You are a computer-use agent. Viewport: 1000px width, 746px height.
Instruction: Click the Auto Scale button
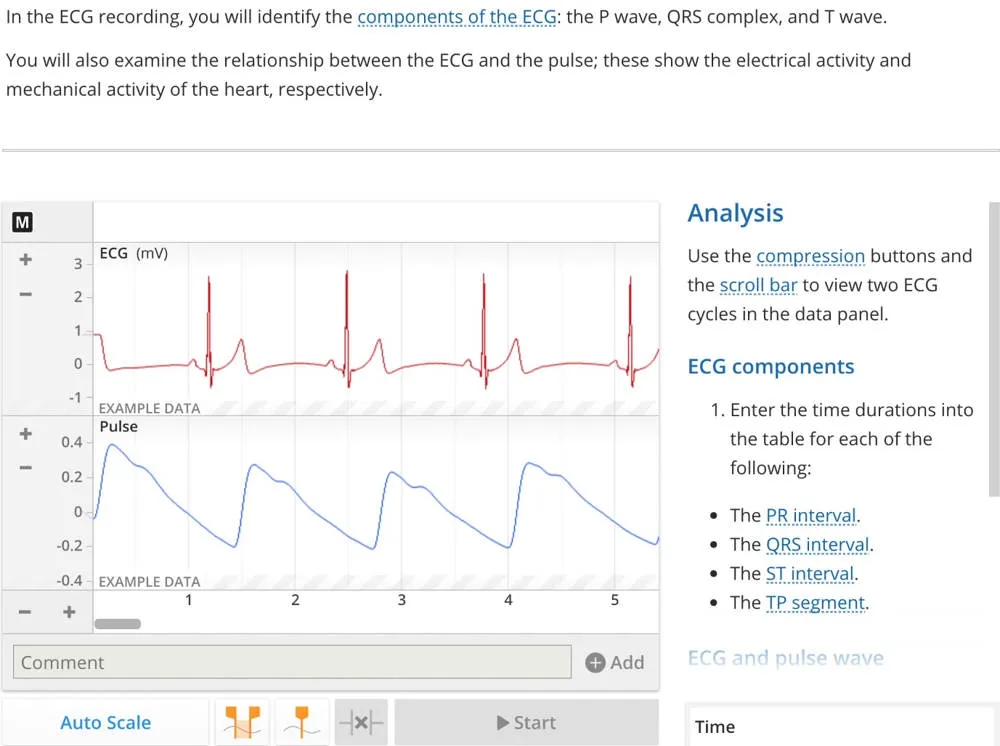(105, 722)
